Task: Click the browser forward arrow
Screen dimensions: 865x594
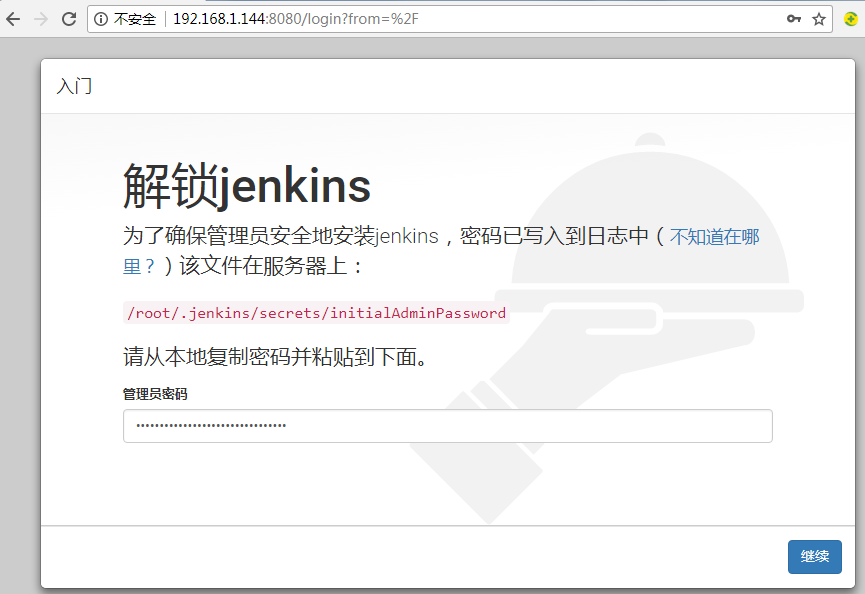Action: click(41, 19)
